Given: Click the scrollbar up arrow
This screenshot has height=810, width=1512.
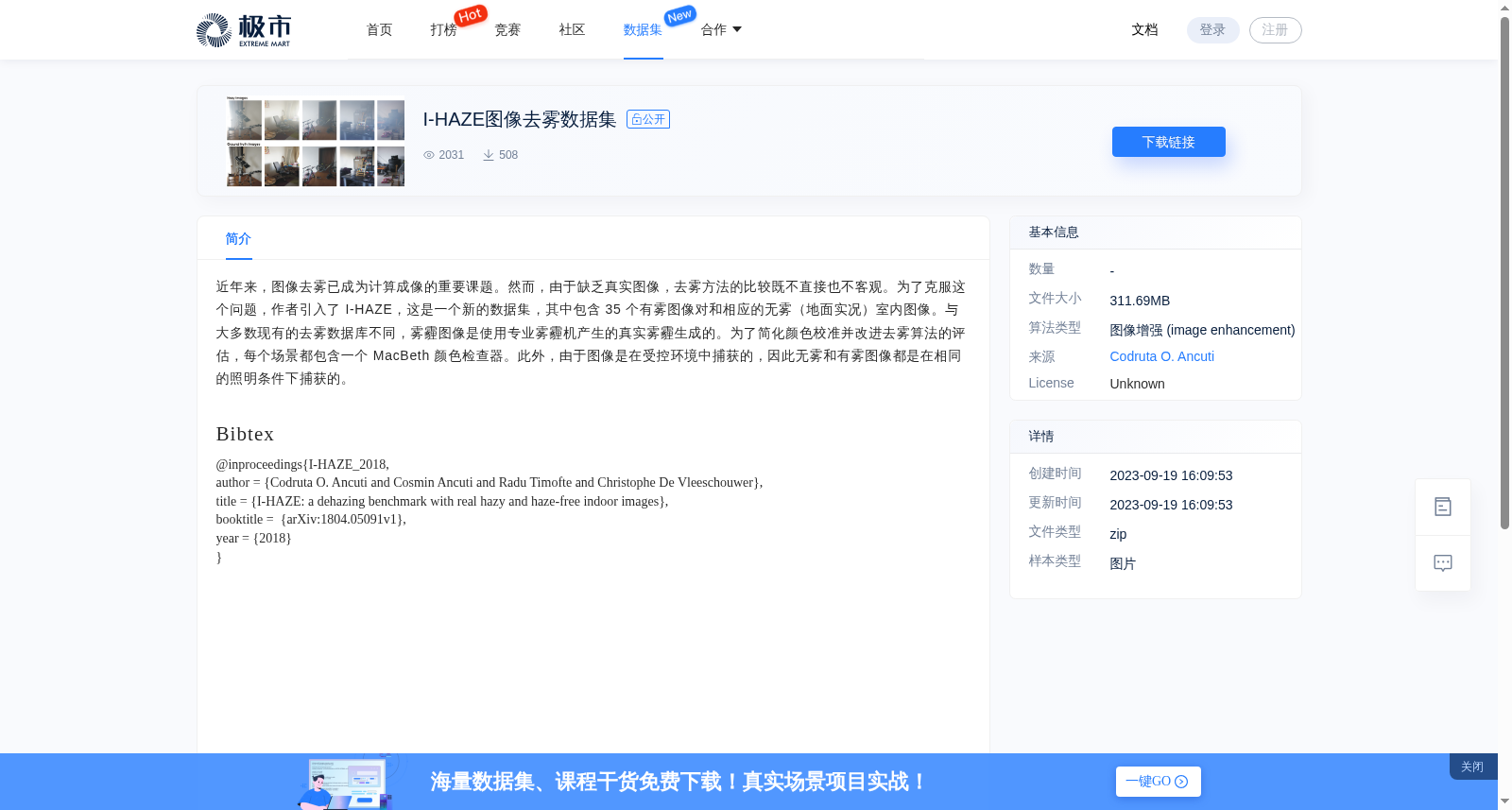Looking at the screenshot, I should click(1504, 8).
